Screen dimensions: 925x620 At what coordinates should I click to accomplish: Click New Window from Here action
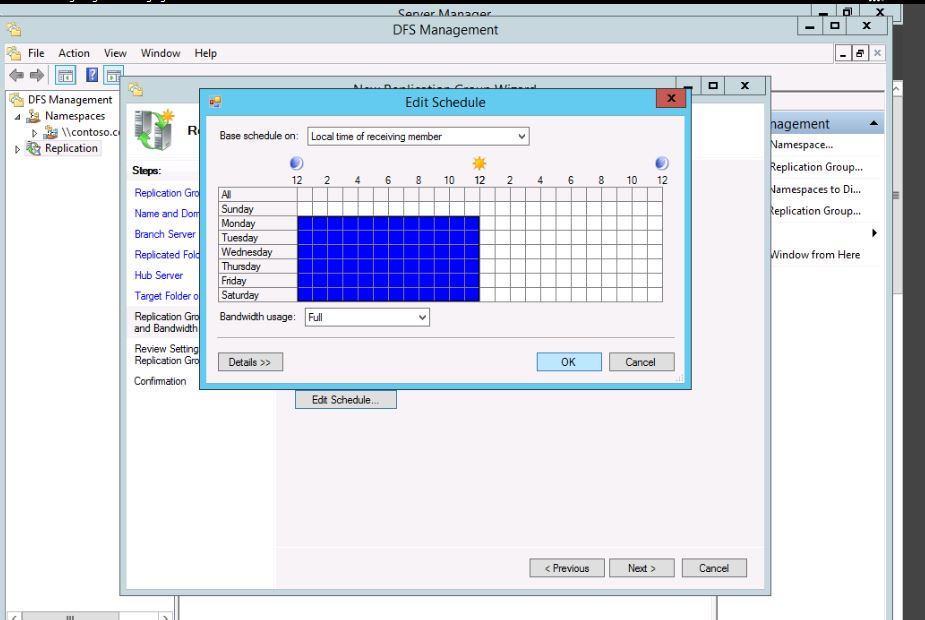point(815,255)
